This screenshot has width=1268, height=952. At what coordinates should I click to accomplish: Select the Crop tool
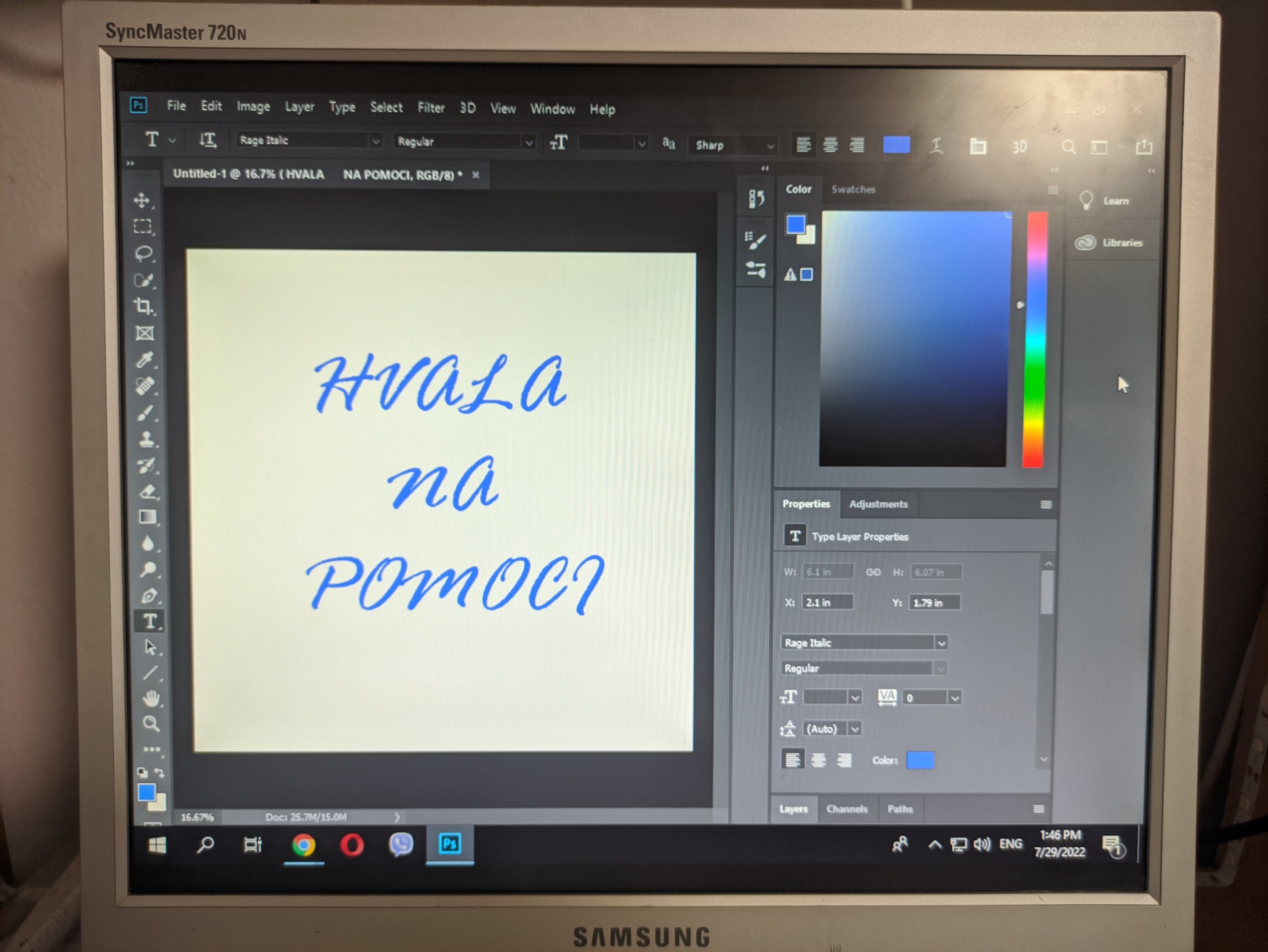[x=143, y=307]
